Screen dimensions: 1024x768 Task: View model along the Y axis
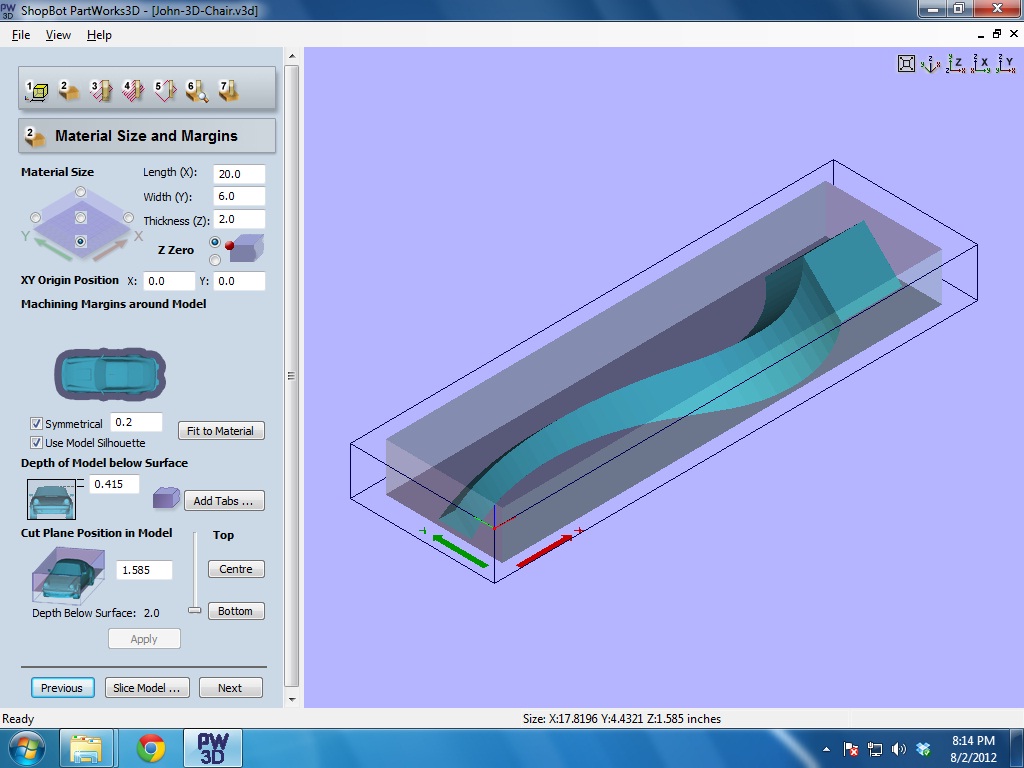(1005, 63)
